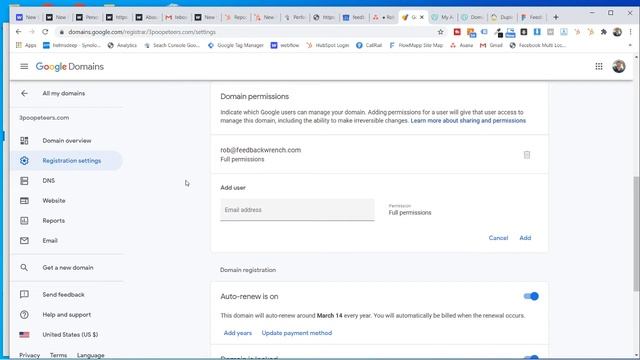Open Terms footer link
640x360 pixels.
click(58, 355)
